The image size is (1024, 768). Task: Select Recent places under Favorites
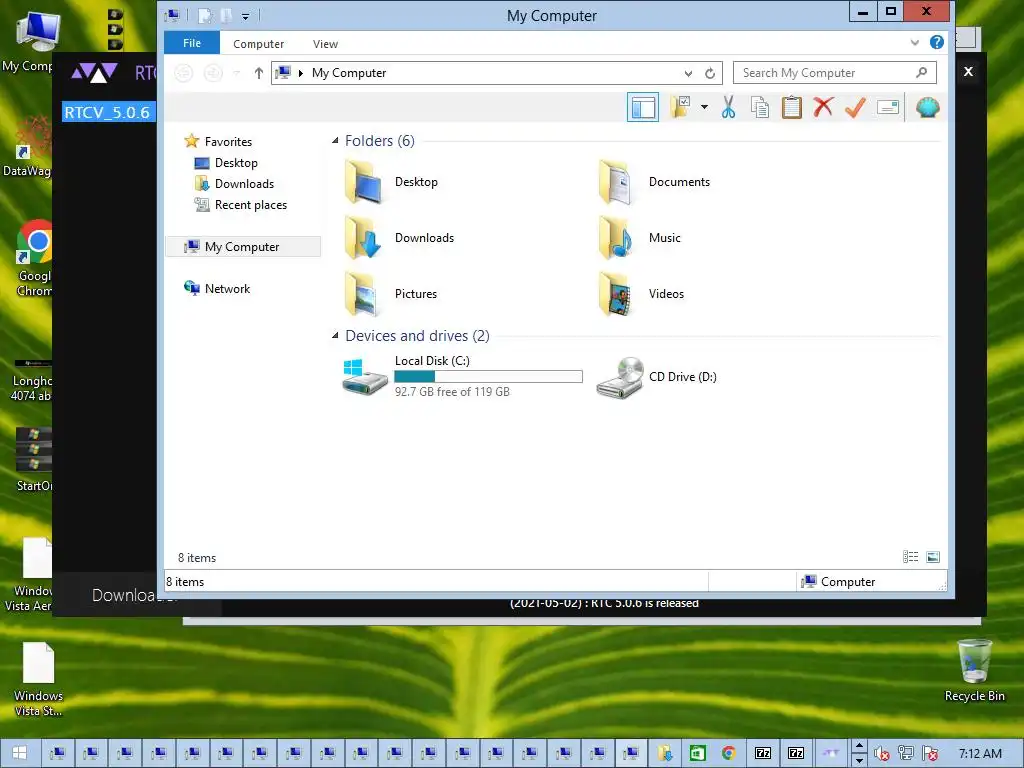(x=251, y=204)
